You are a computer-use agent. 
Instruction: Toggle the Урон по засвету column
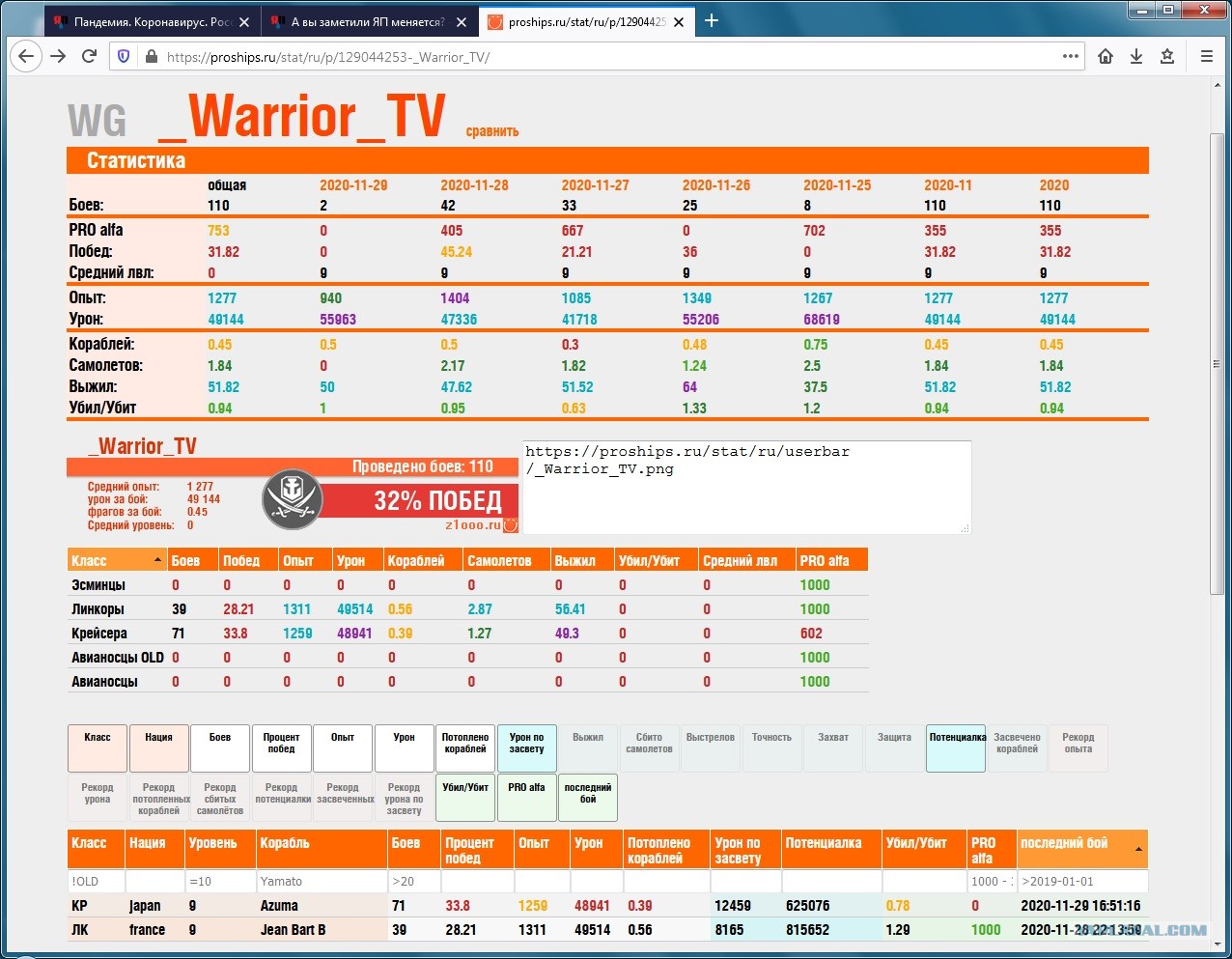click(526, 748)
